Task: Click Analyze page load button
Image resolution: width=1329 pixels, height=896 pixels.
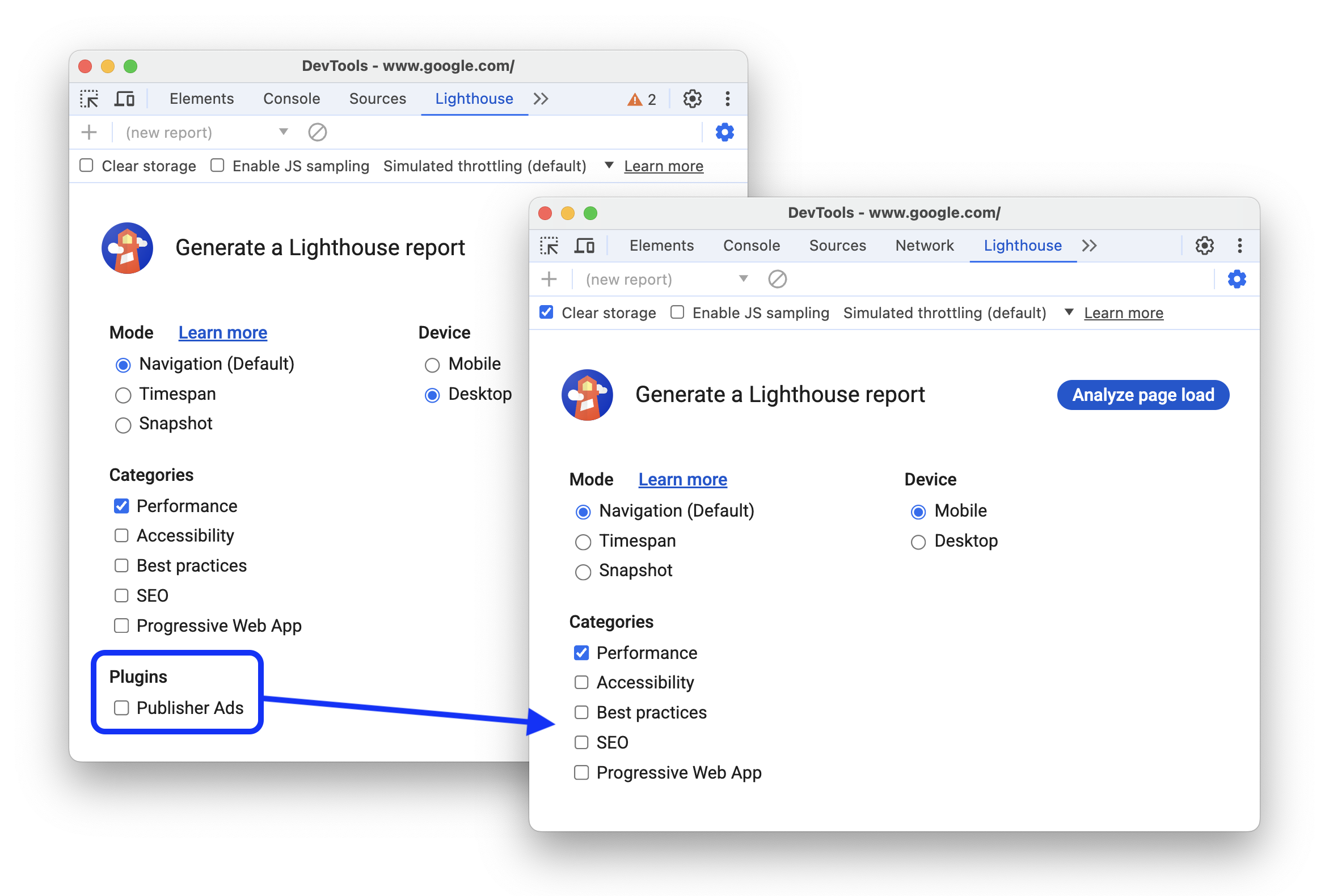Action: click(x=1143, y=395)
